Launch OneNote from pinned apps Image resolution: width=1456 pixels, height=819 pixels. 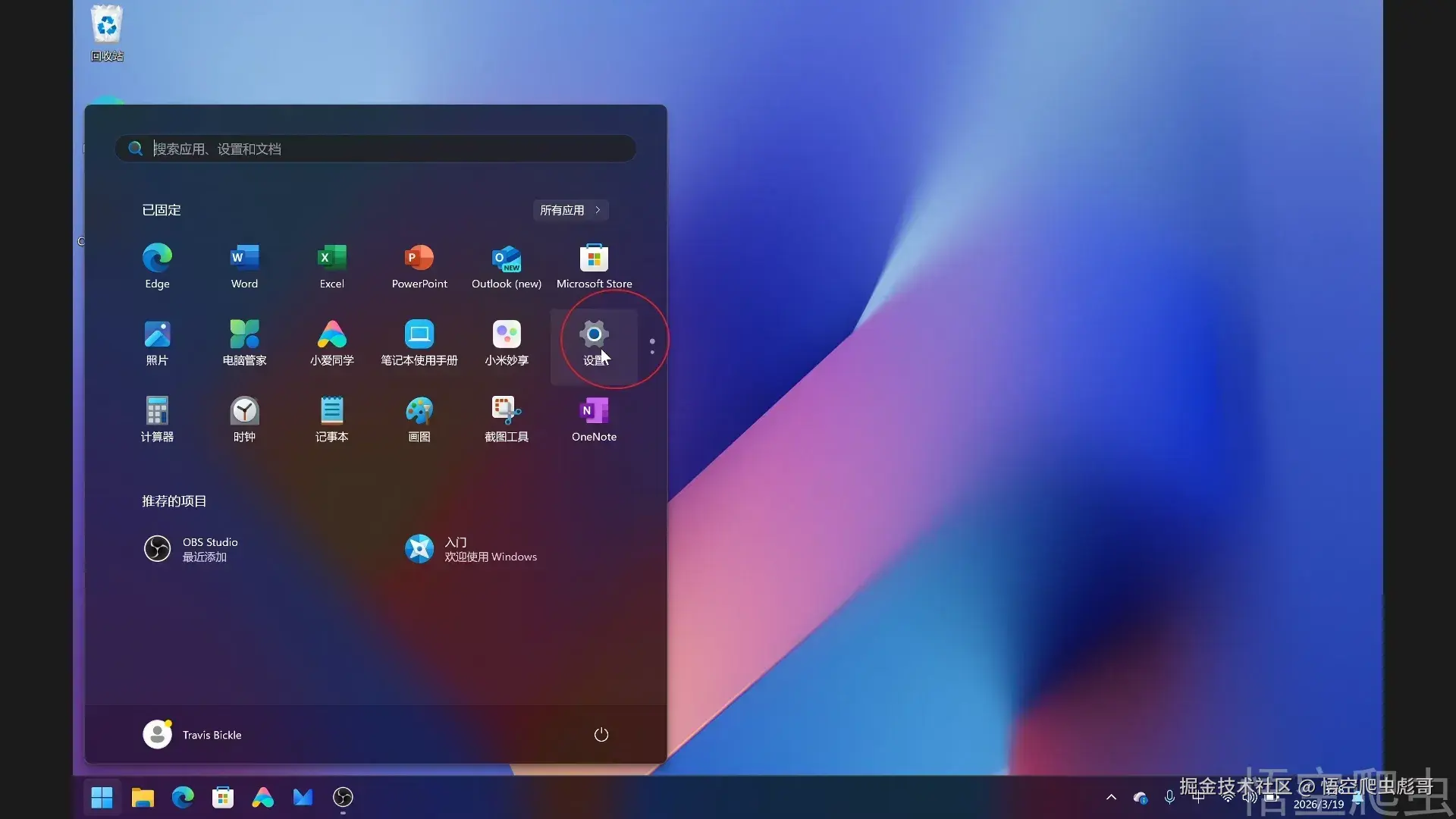click(594, 419)
